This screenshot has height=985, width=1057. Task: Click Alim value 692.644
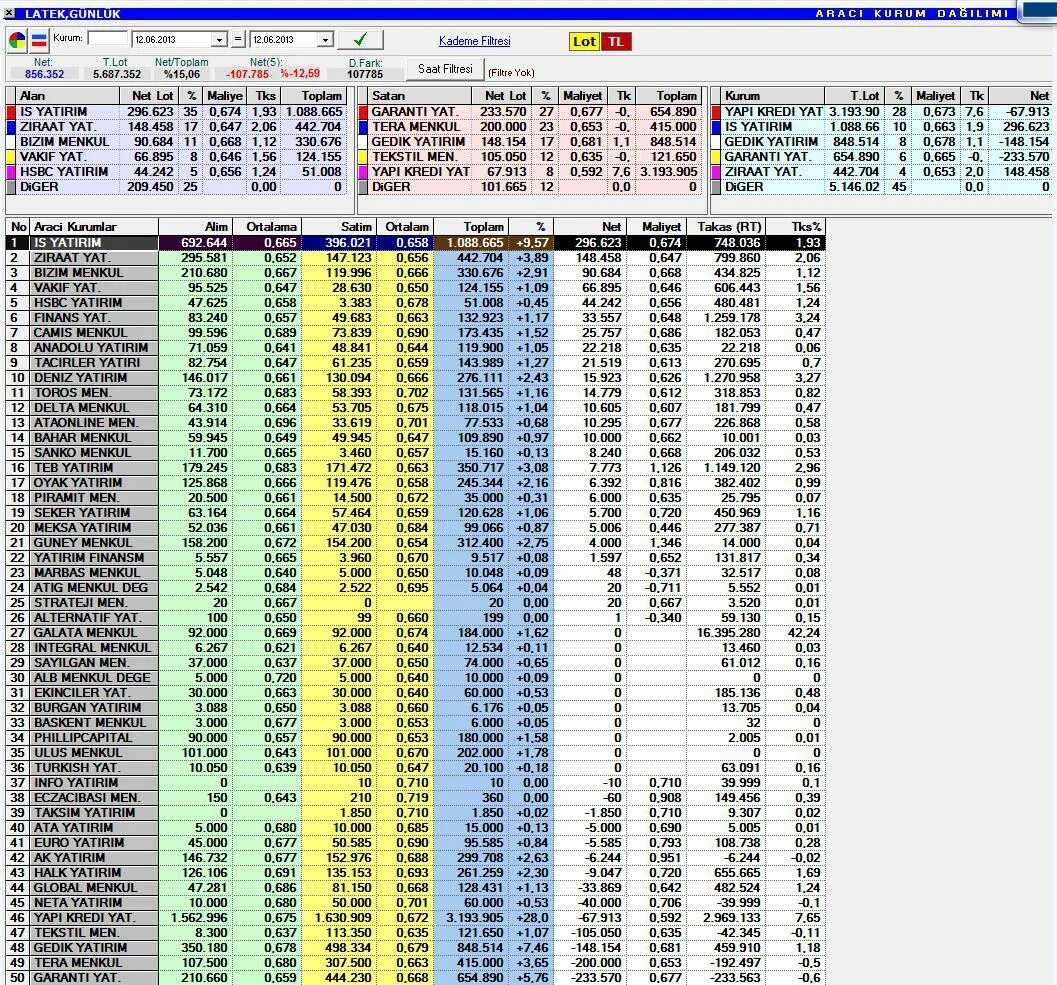click(204, 243)
